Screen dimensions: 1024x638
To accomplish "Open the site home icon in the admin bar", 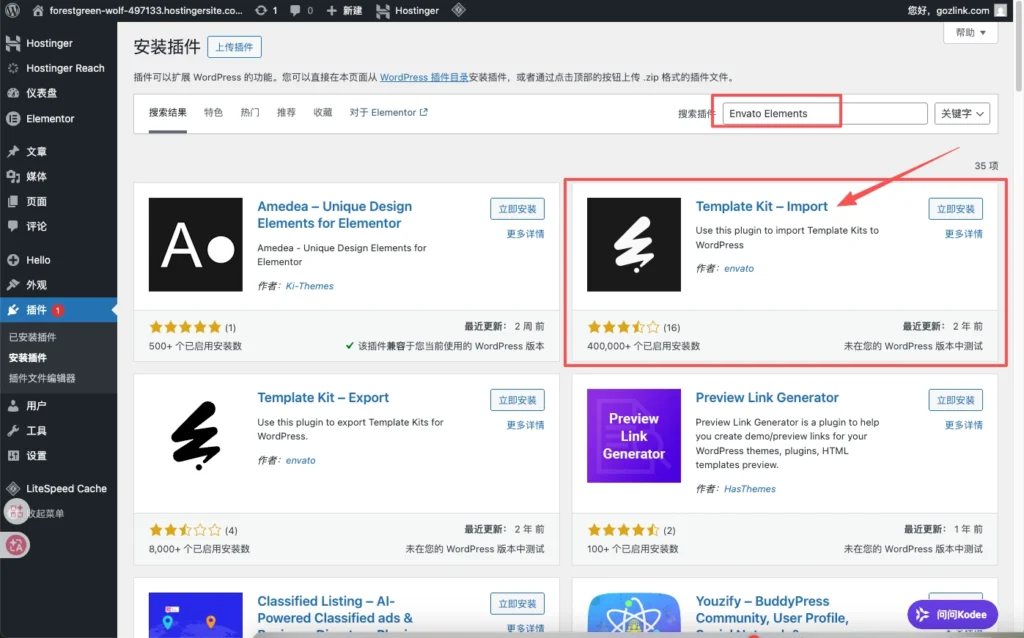I will point(38,10).
